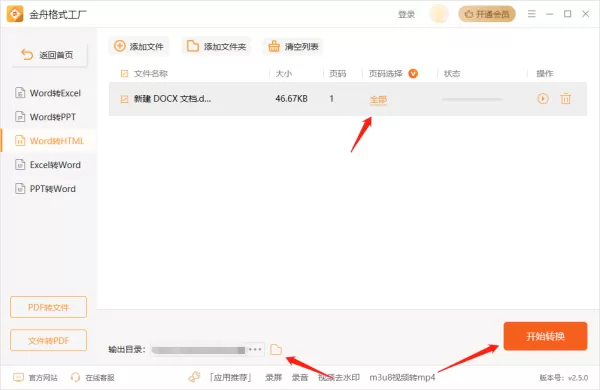Click the 金舟格式工厂 app logo icon
Image resolution: width=600 pixels, height=390 pixels.
click(15, 14)
